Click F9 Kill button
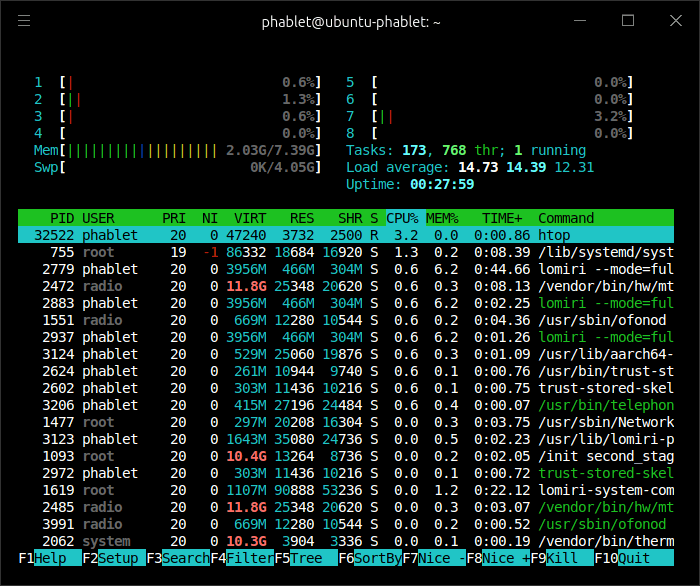 coord(562,558)
